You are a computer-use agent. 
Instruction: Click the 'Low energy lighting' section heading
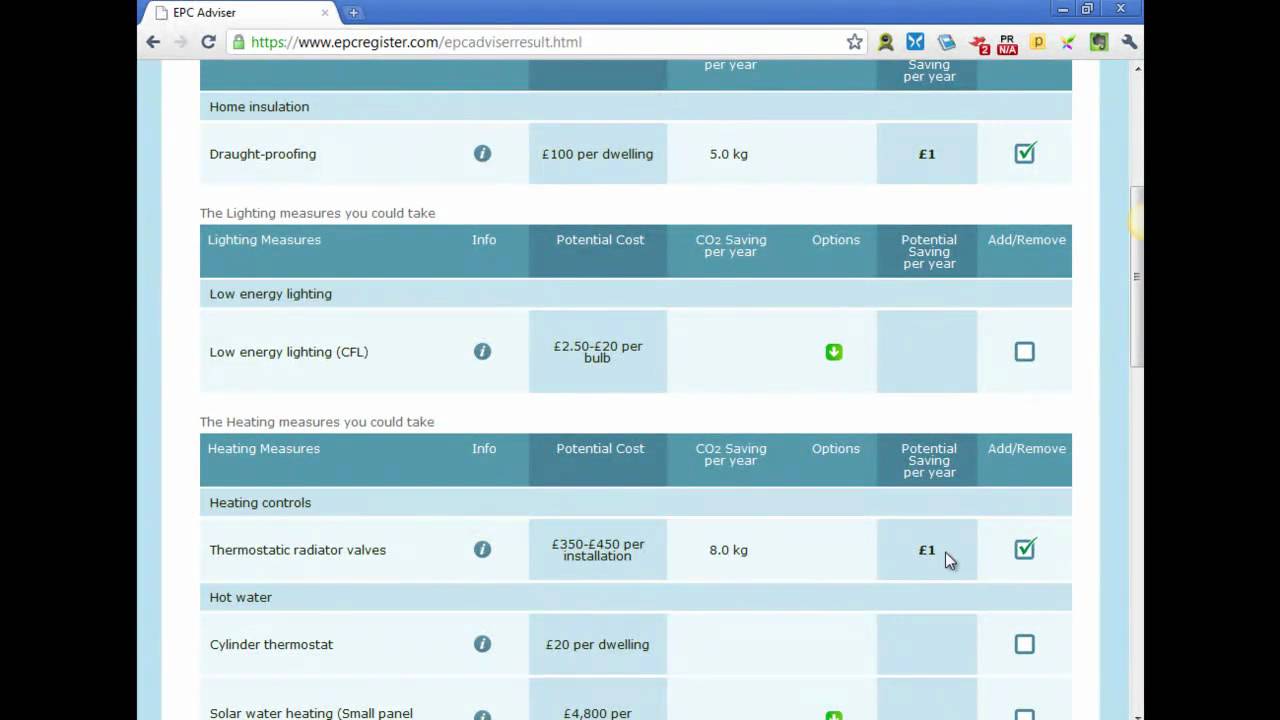point(271,294)
